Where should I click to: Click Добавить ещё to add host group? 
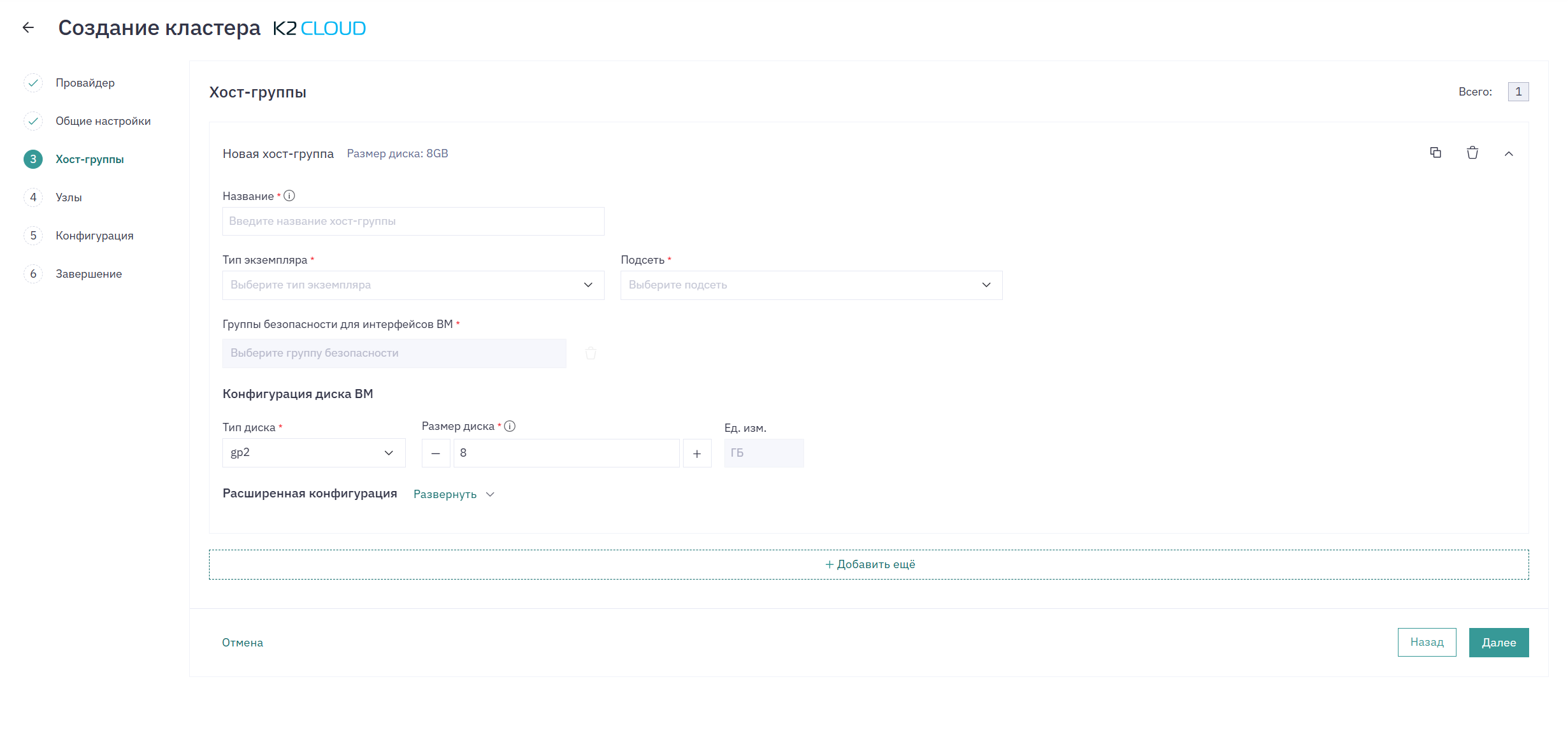click(x=869, y=564)
